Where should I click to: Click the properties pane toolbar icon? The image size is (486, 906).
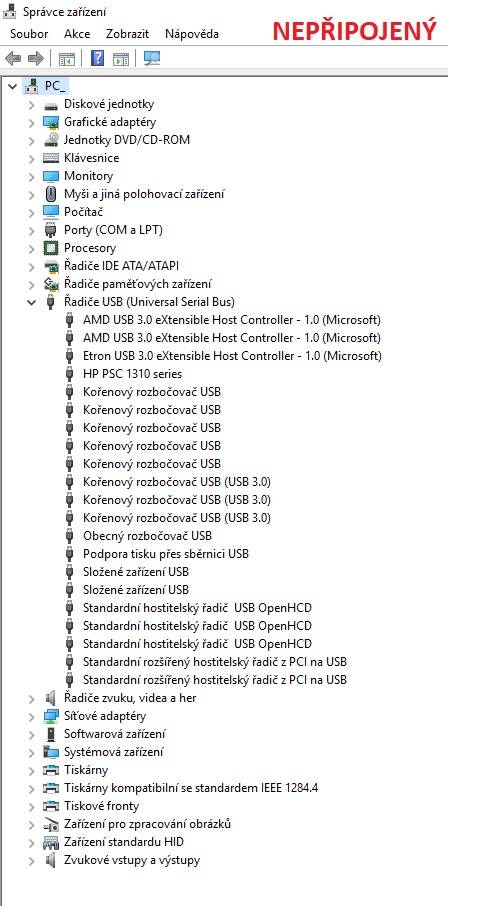[120, 58]
